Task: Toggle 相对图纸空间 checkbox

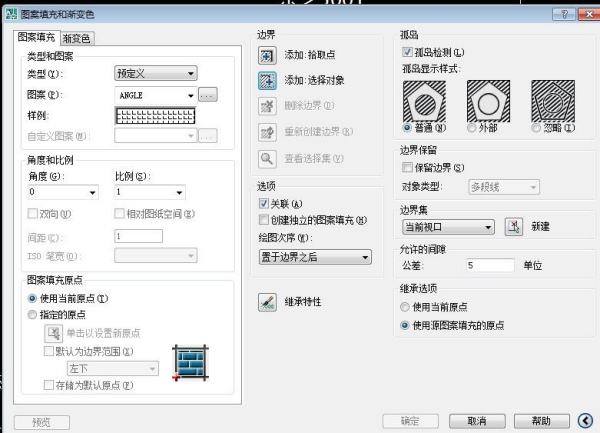Action: 119,213
